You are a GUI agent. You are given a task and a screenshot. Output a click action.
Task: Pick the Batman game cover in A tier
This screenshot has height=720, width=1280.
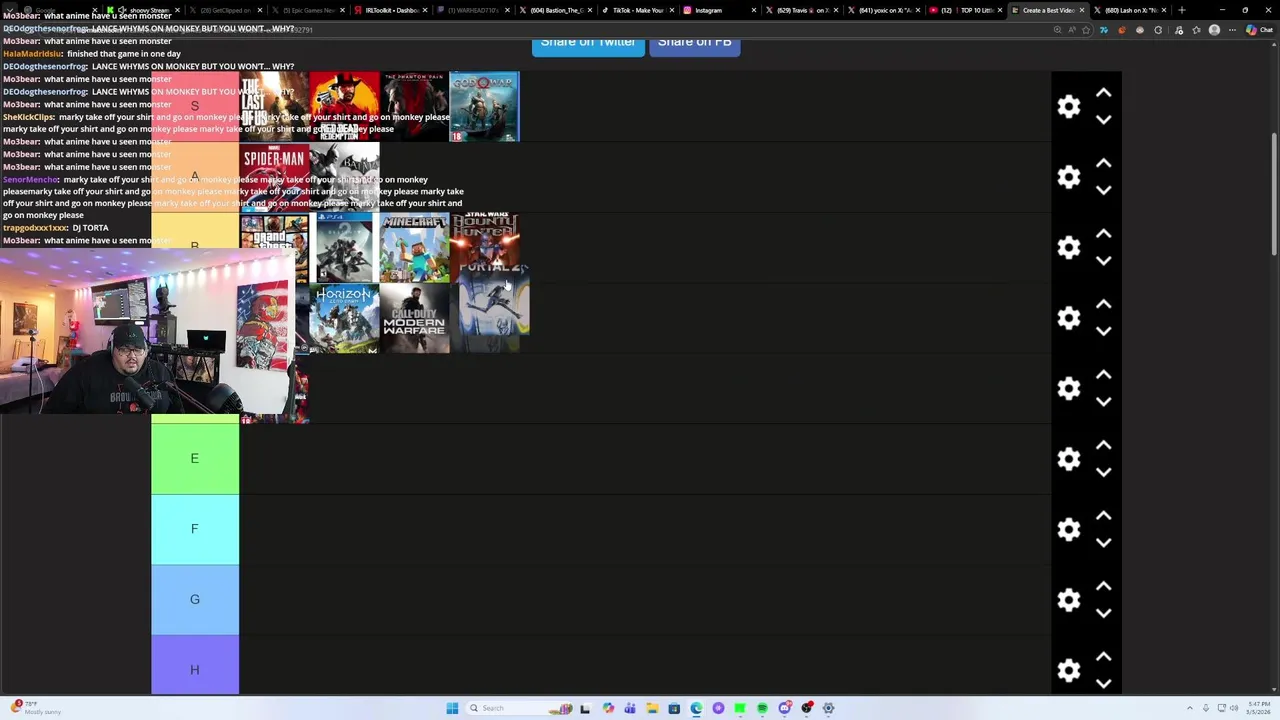point(345,177)
